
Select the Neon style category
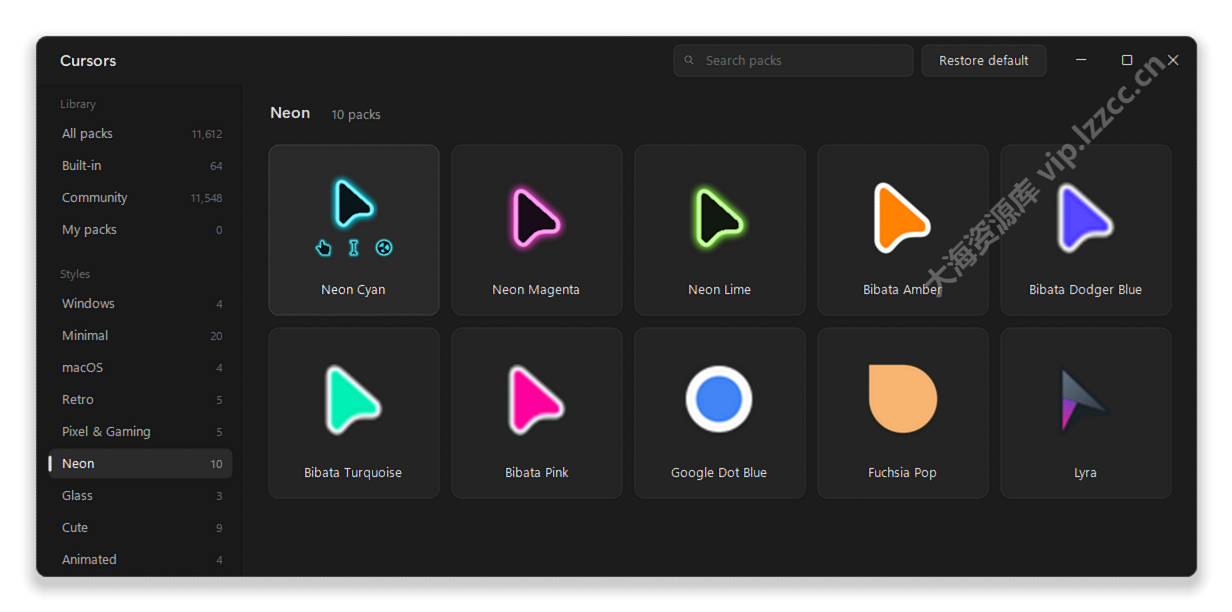pos(140,464)
